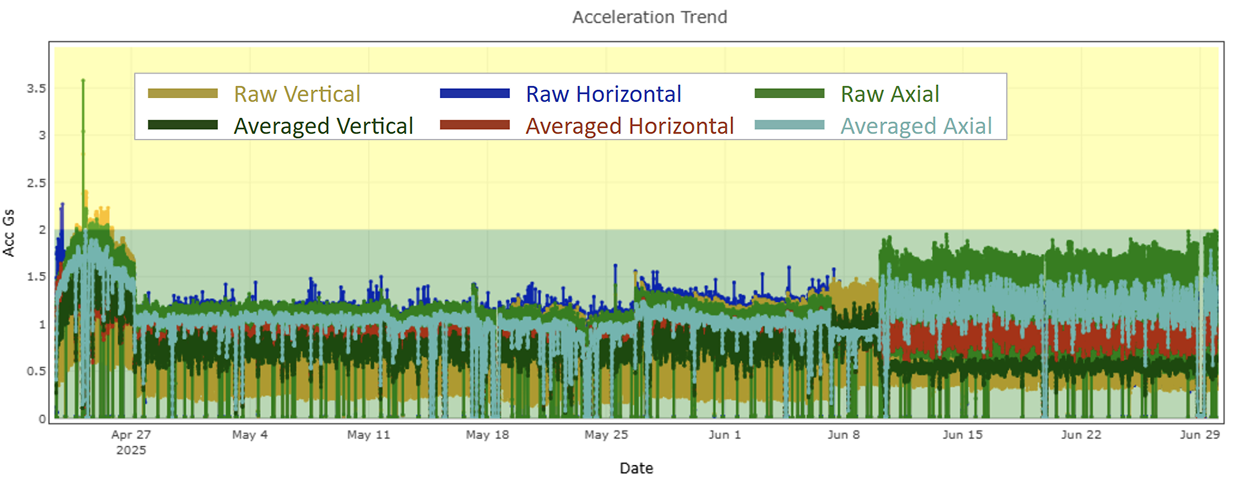Toggle the Raw Vertical trace label
The image size is (1233, 478).
(x=297, y=94)
